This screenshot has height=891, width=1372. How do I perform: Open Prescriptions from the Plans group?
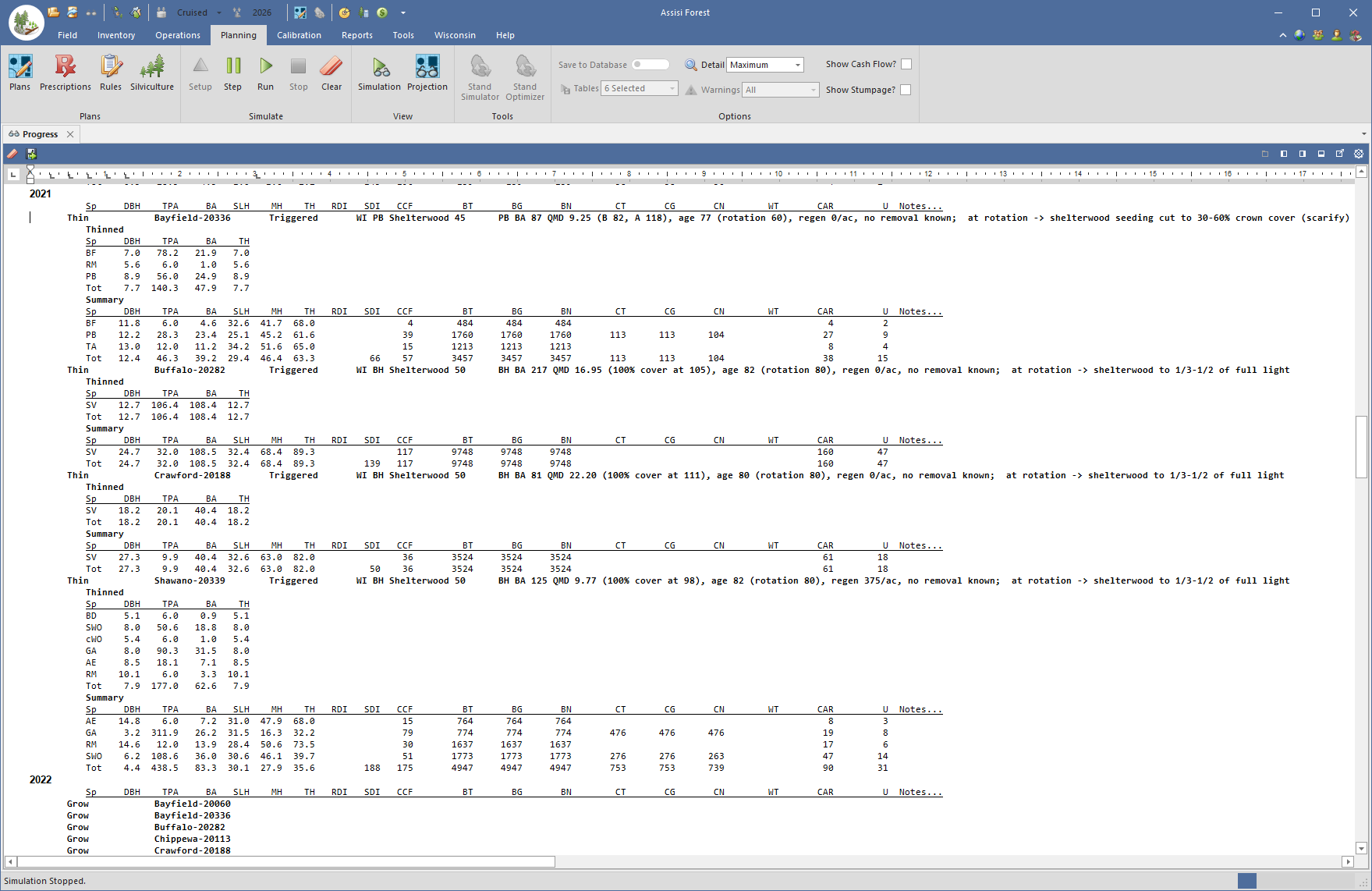[66, 73]
